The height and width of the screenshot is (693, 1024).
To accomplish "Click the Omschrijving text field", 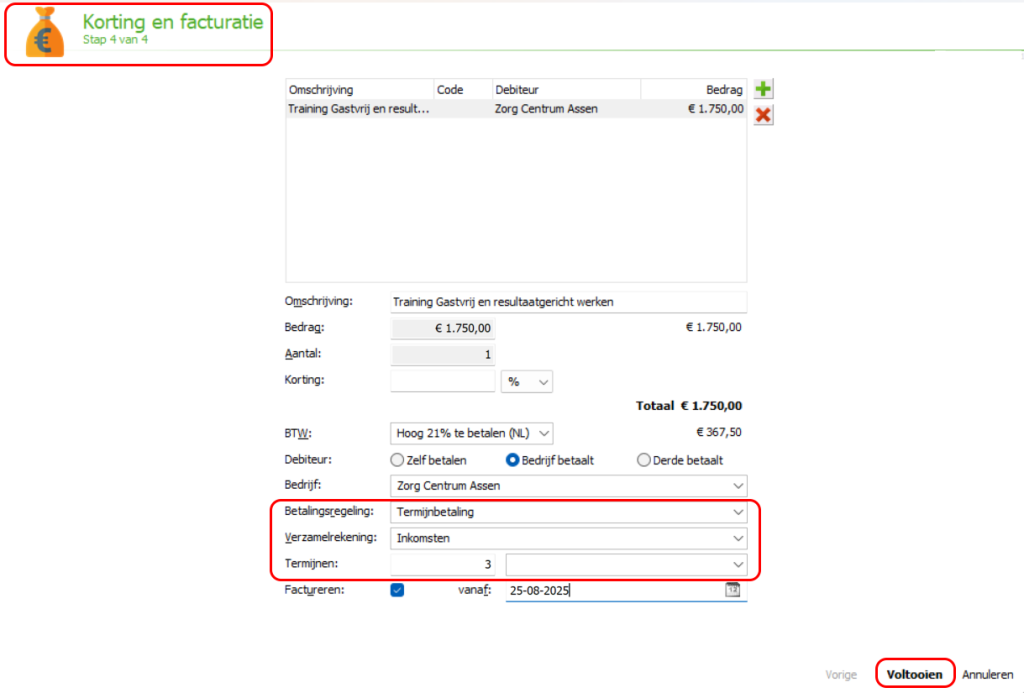I will pos(568,302).
